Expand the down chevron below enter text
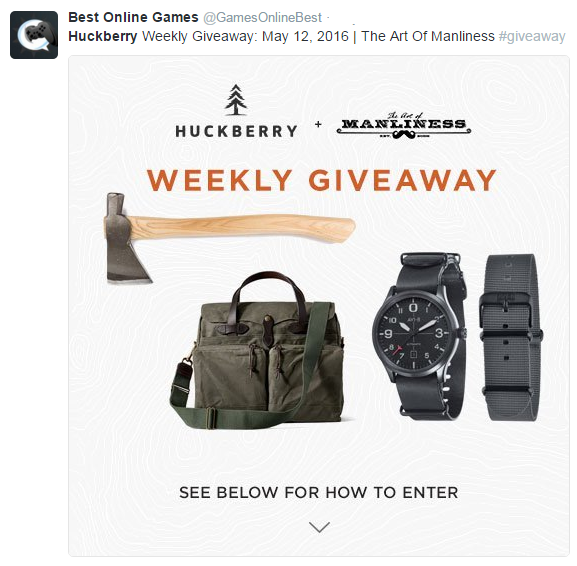 pyautogui.click(x=319, y=527)
